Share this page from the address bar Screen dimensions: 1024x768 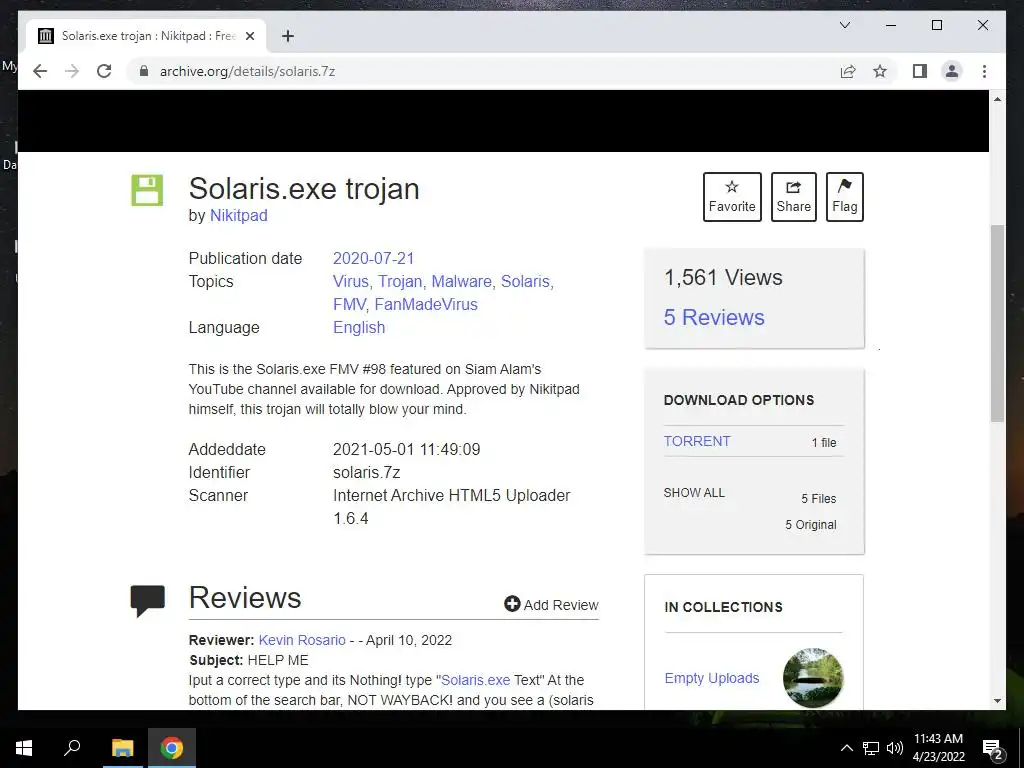[x=848, y=71]
